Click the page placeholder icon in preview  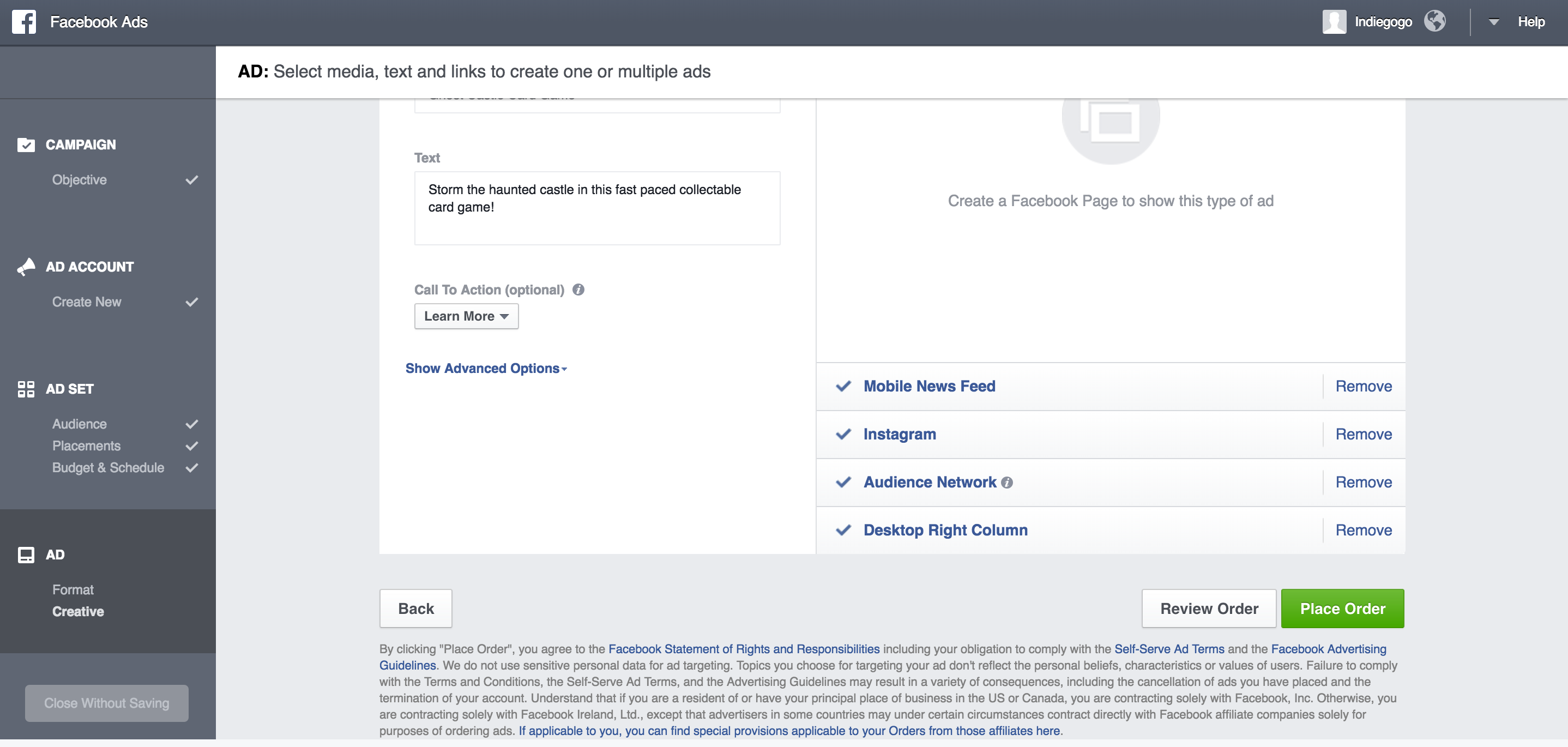[1110, 122]
